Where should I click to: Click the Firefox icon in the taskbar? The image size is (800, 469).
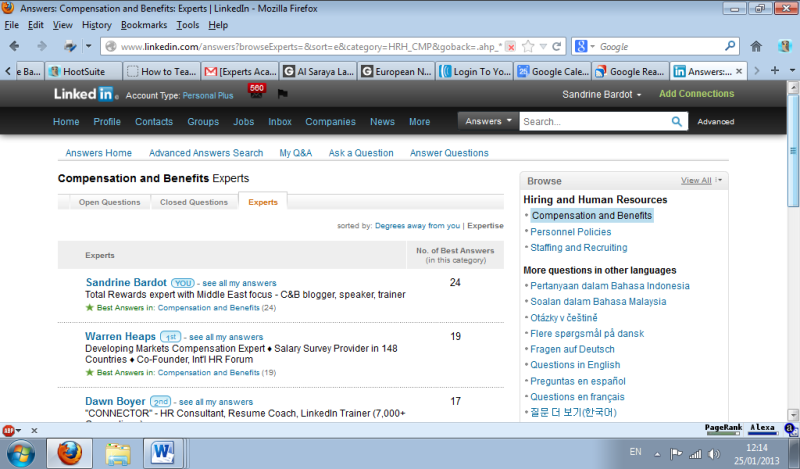coord(69,453)
